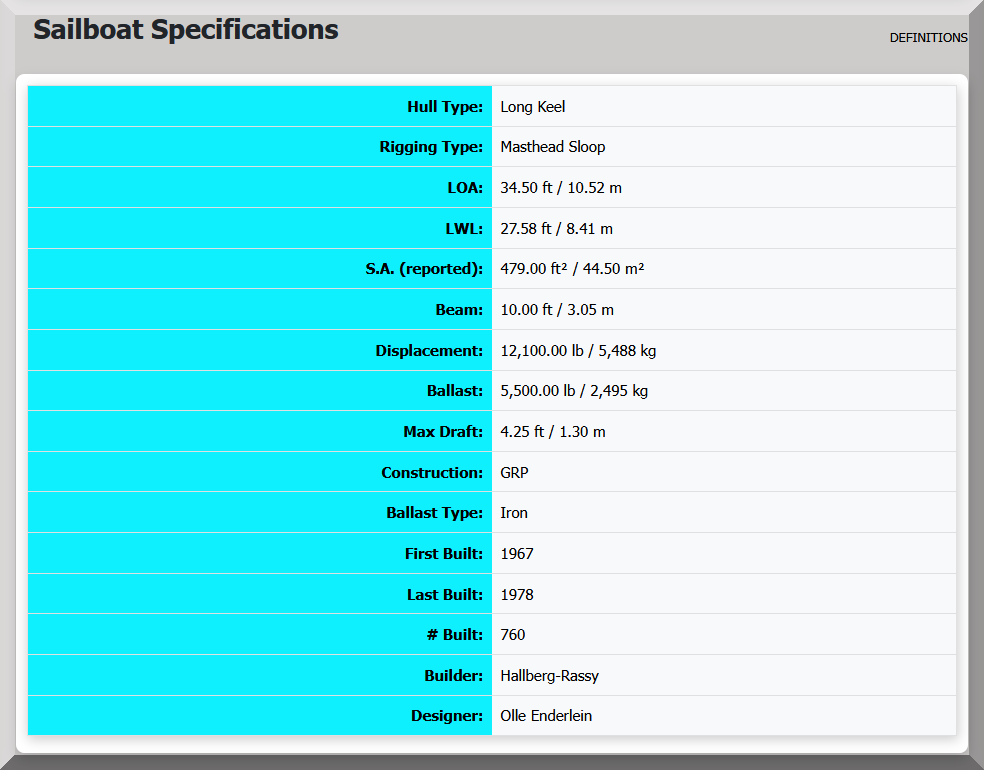Click the # Built value 760
The width and height of the screenshot is (984, 770).
(513, 635)
